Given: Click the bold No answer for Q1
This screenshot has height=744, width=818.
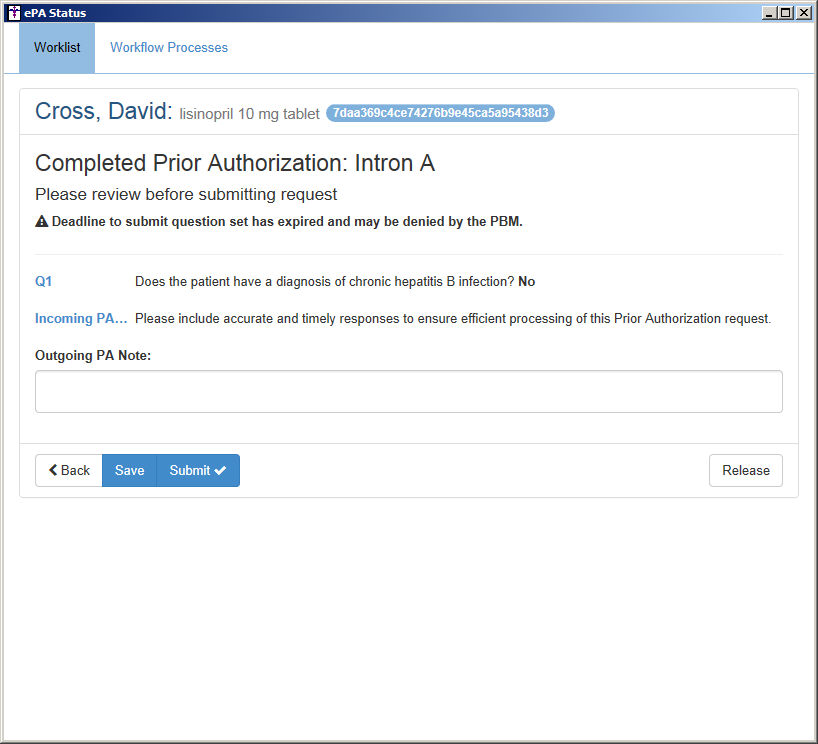Looking at the screenshot, I should pyautogui.click(x=526, y=282).
